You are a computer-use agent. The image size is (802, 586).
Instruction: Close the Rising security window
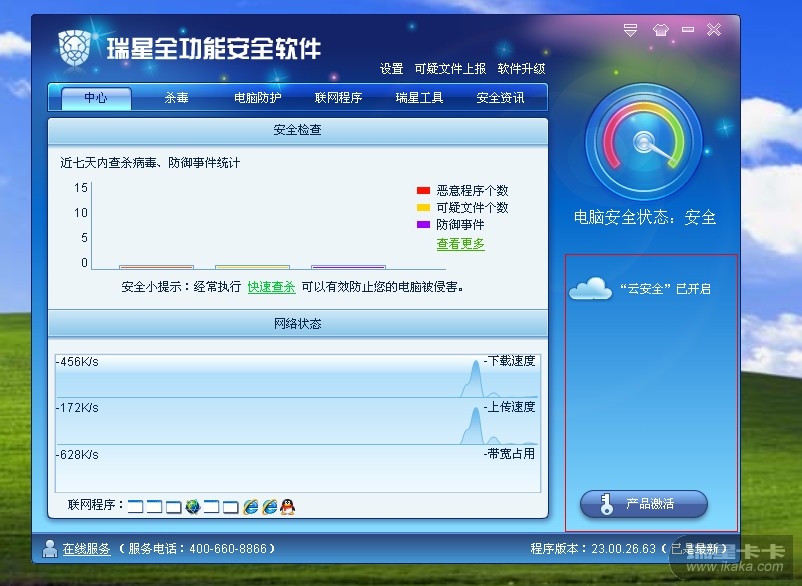coord(714,30)
